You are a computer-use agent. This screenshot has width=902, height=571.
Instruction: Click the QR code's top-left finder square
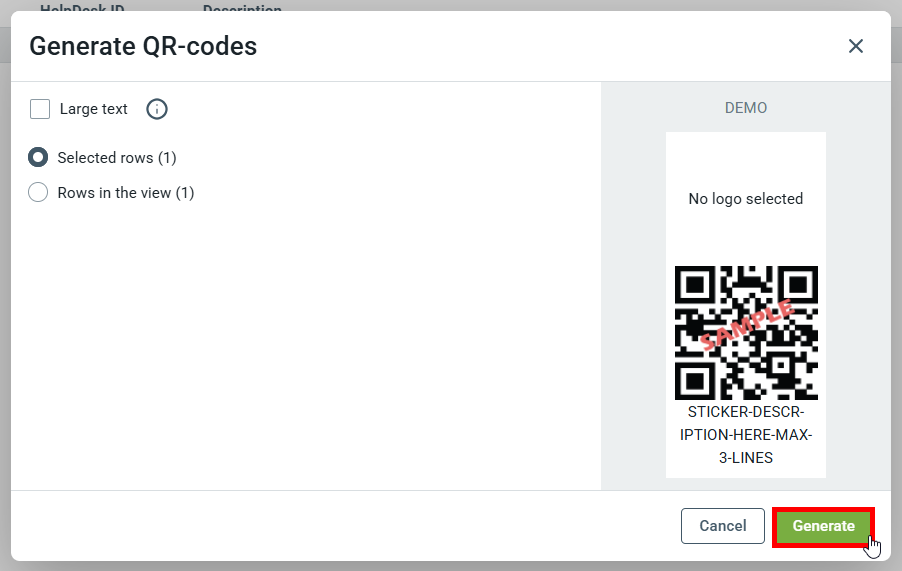[694, 285]
